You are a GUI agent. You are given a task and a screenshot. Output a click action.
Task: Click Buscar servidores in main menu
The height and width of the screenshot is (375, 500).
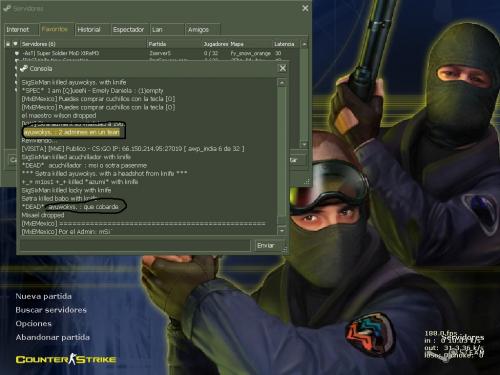point(51,310)
